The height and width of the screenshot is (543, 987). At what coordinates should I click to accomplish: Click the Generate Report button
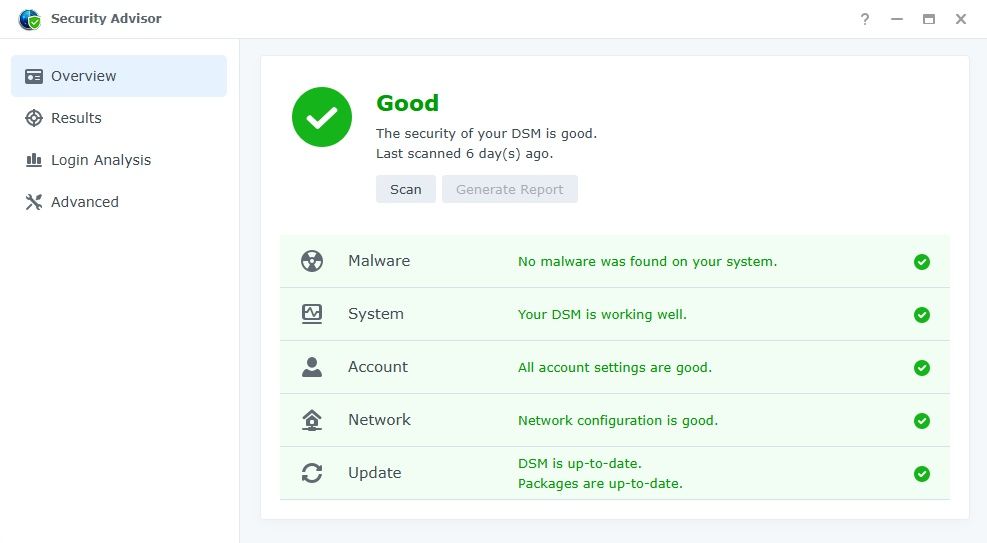[509, 189]
